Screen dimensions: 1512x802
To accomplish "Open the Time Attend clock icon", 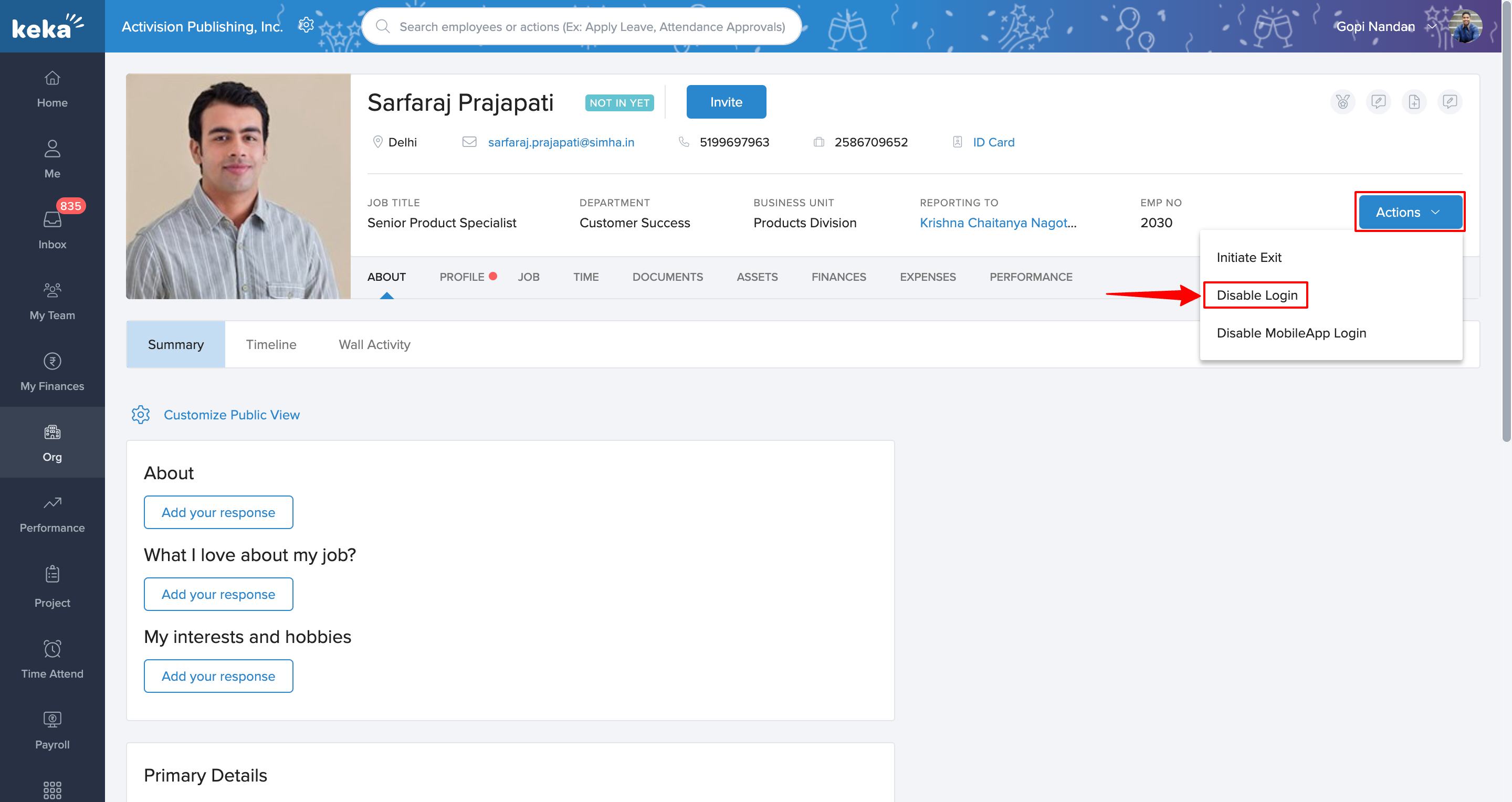I will [x=52, y=648].
